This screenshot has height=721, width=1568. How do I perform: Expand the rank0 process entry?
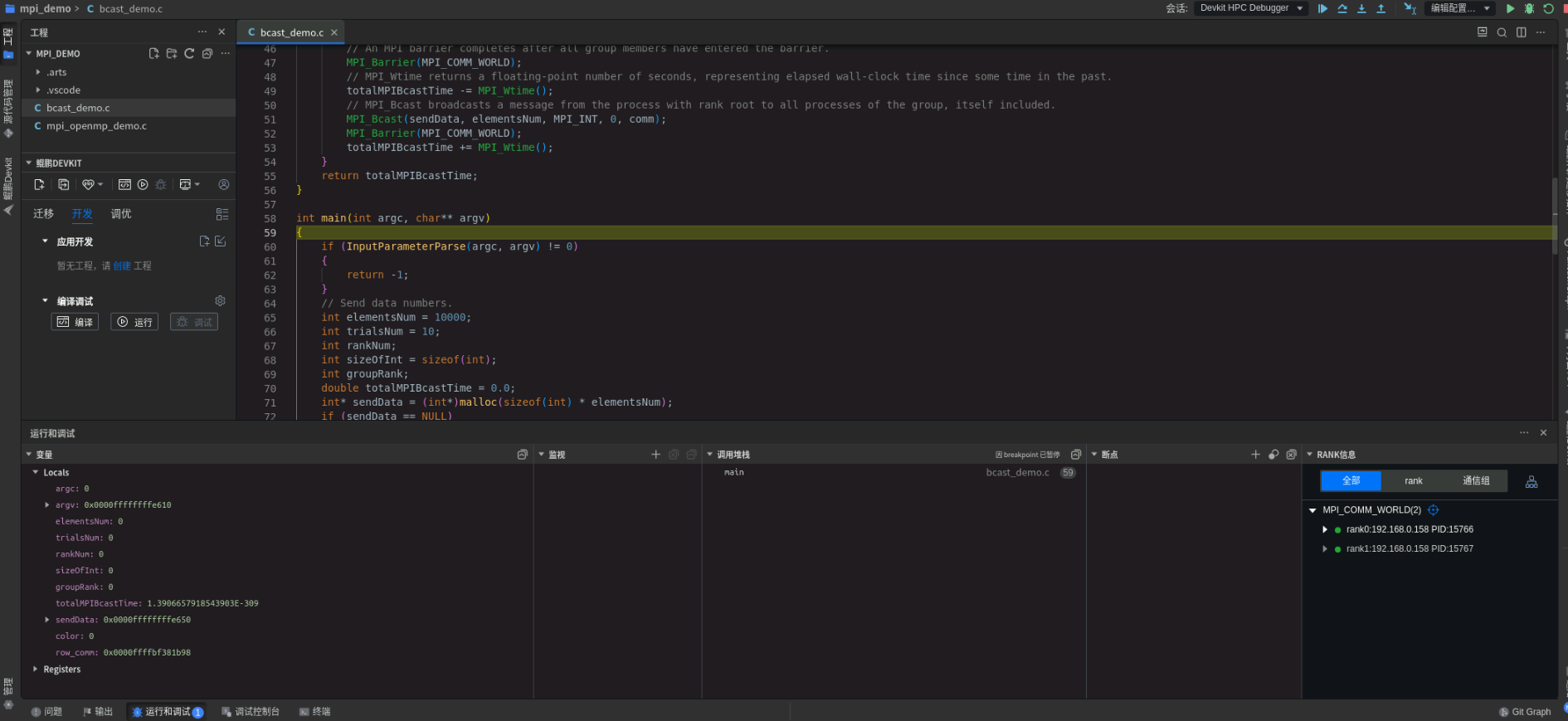1325,529
